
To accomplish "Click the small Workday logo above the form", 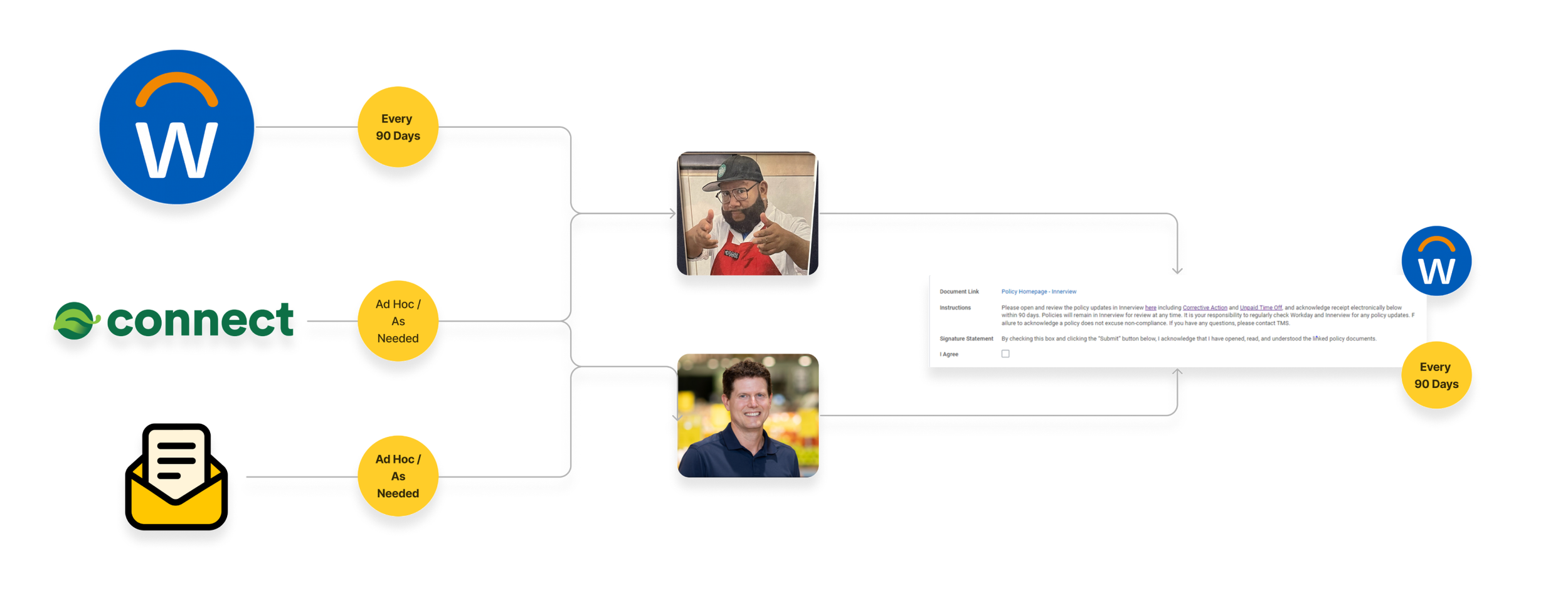I will [x=1436, y=261].
